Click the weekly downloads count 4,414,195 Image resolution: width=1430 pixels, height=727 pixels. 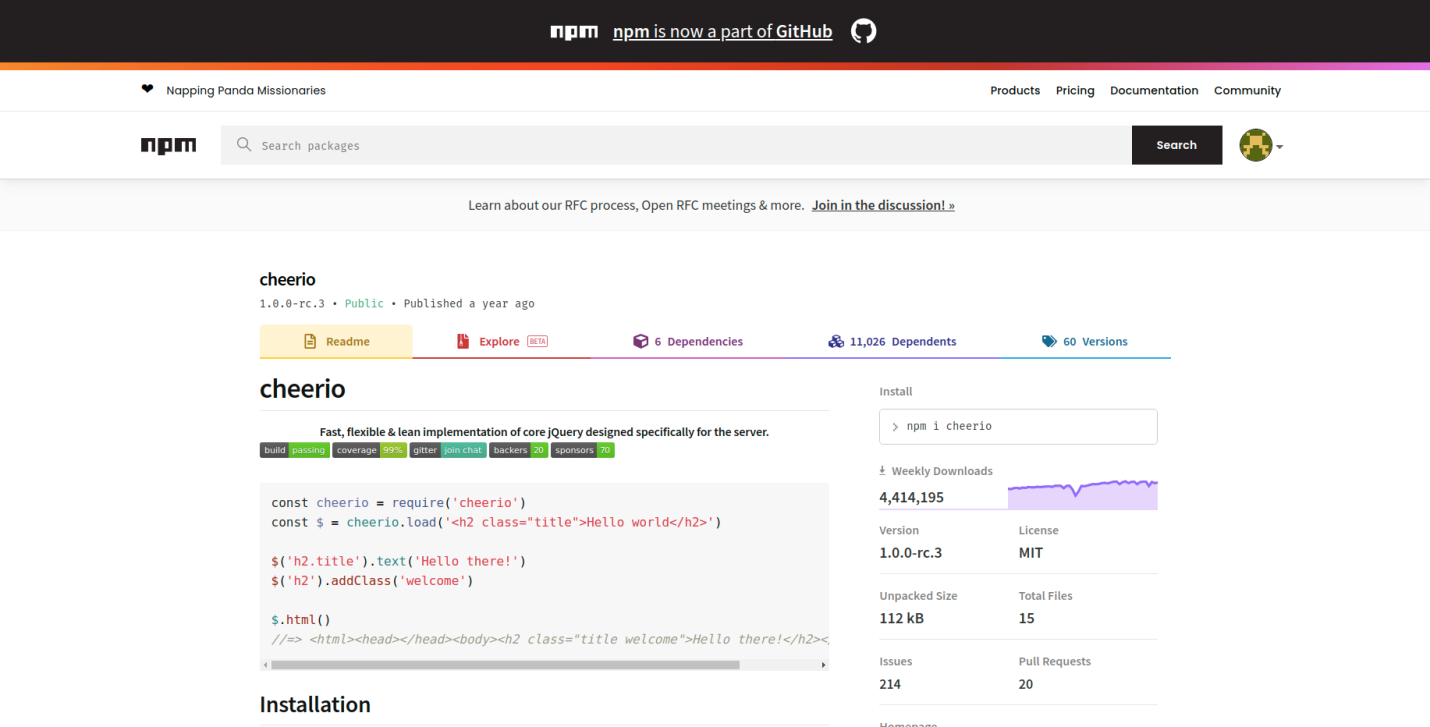[912, 497]
